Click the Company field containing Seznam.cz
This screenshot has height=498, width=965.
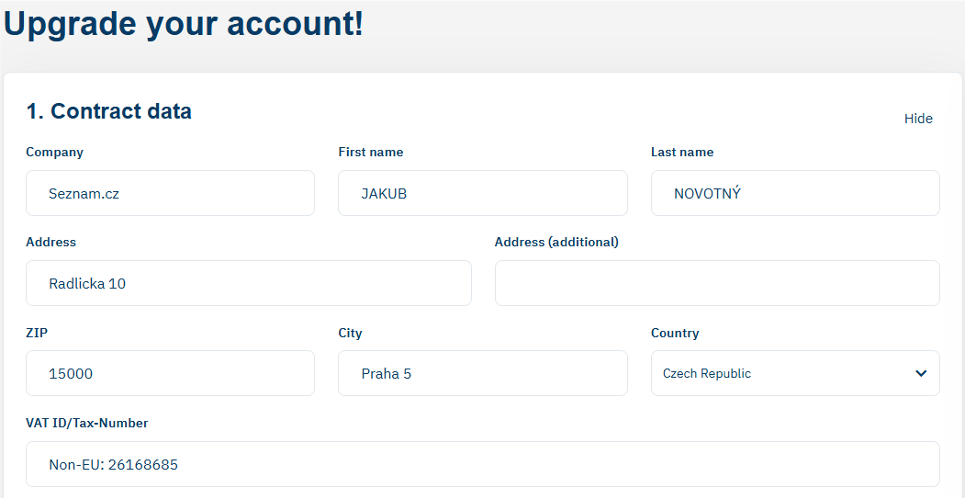click(170, 193)
